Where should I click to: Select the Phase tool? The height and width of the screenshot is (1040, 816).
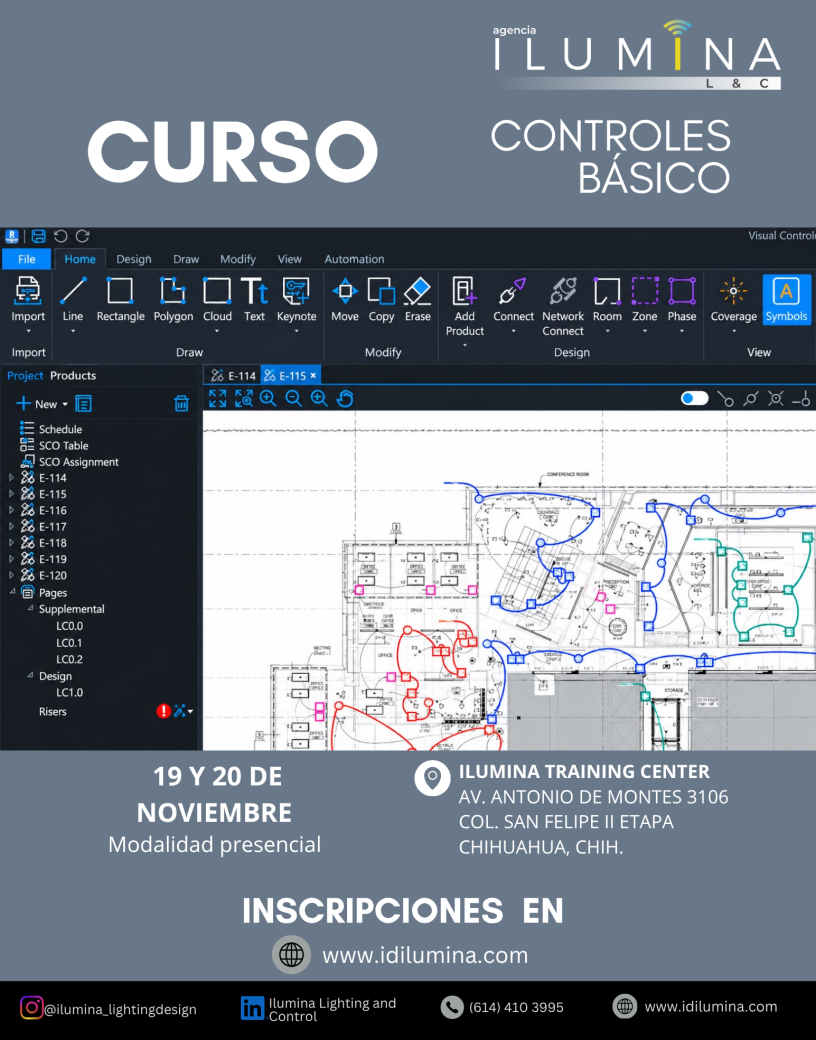pos(682,300)
